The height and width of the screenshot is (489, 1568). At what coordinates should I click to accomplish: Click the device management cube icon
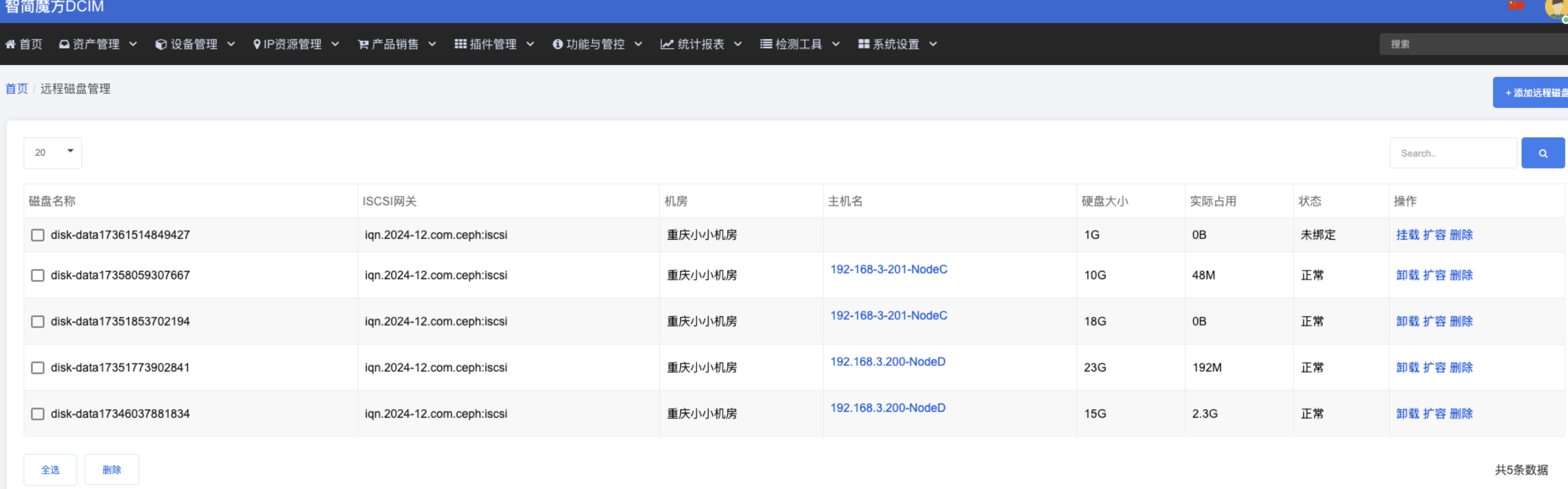tap(161, 44)
